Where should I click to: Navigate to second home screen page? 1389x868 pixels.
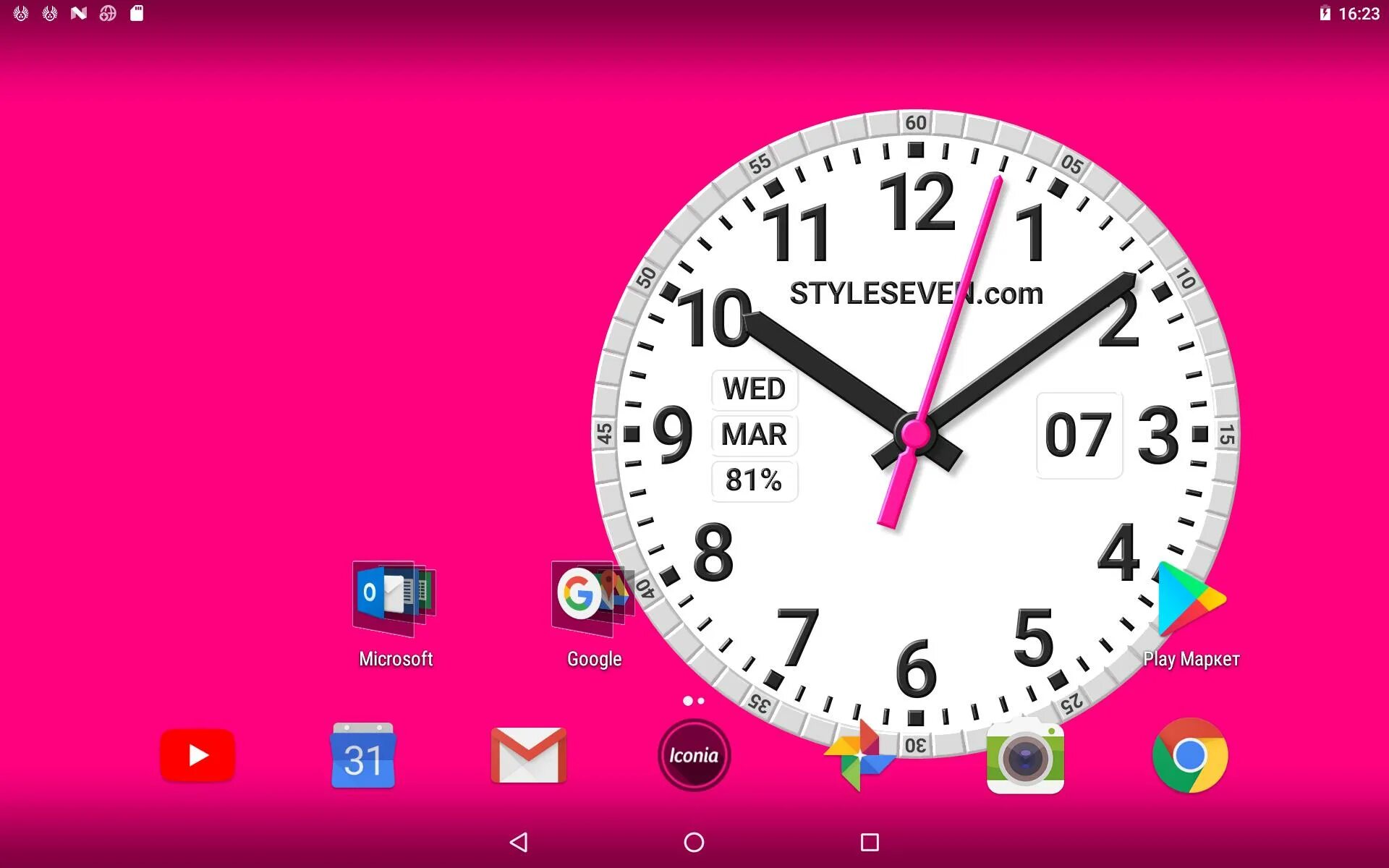pyautogui.click(x=703, y=700)
